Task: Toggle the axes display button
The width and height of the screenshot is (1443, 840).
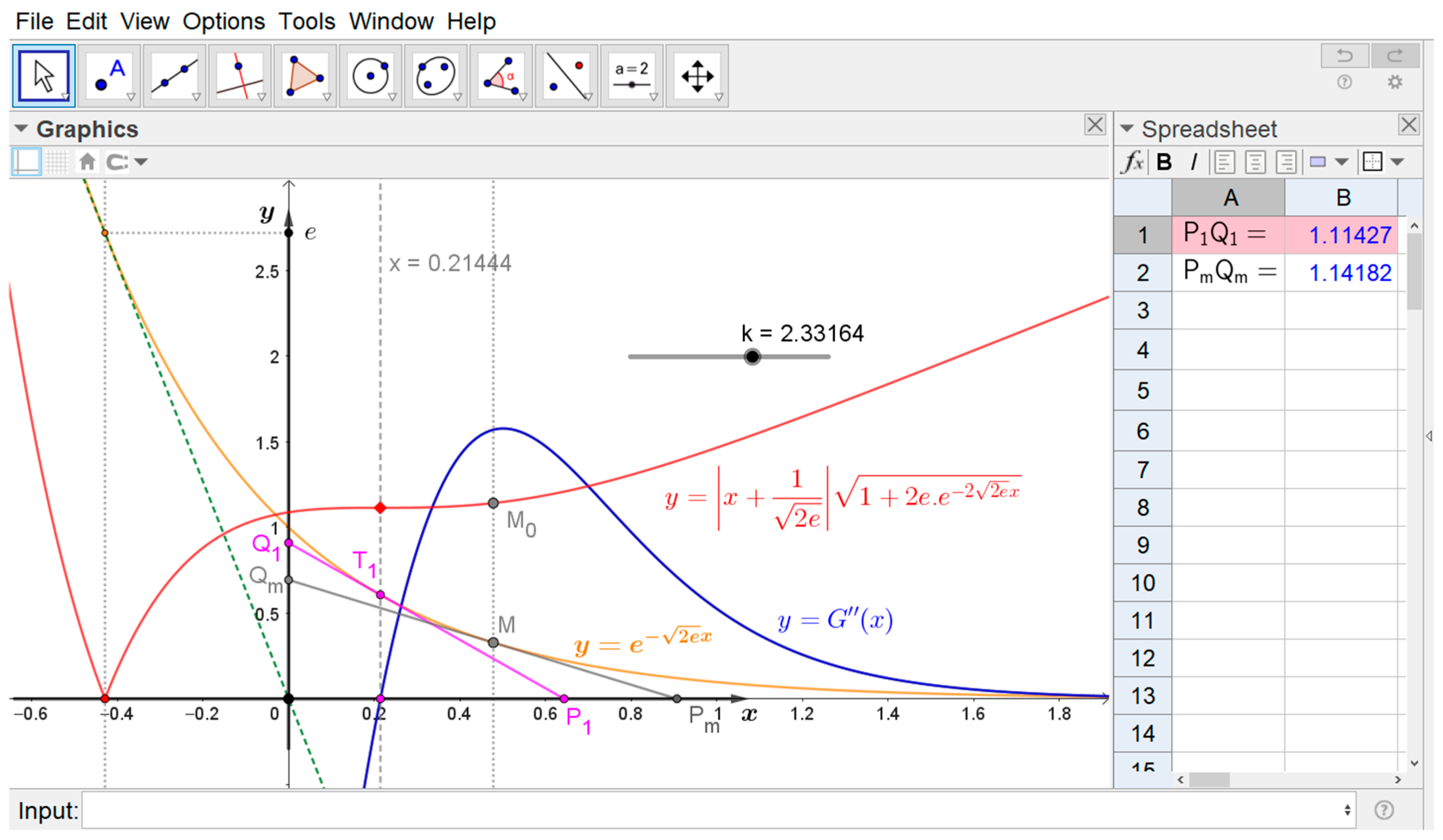Action: pos(26,161)
